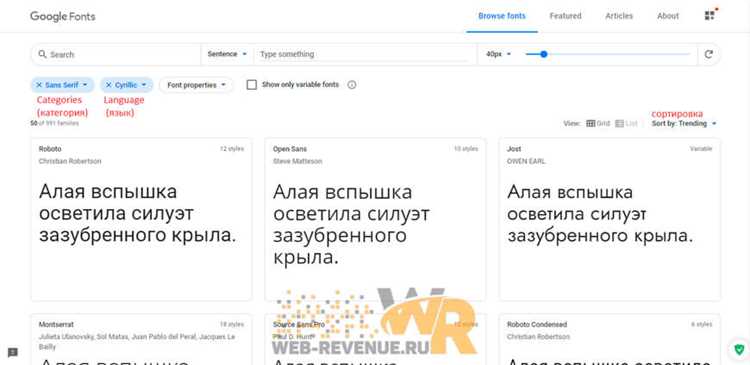750x365 pixels.
Task: Click Christian Robertson under Roboto
Action: [x=70, y=161]
